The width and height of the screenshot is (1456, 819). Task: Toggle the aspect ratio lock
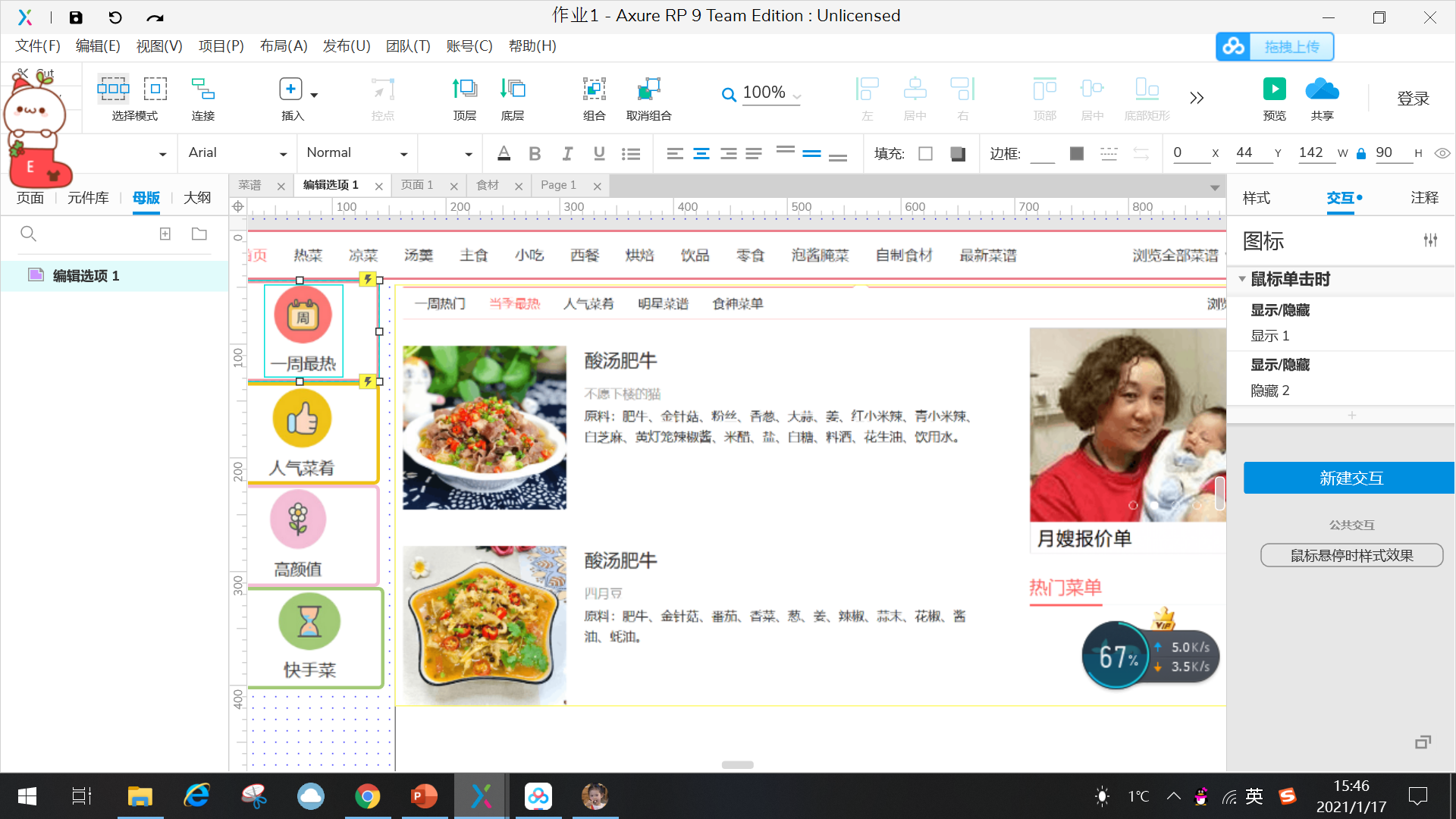(1361, 154)
